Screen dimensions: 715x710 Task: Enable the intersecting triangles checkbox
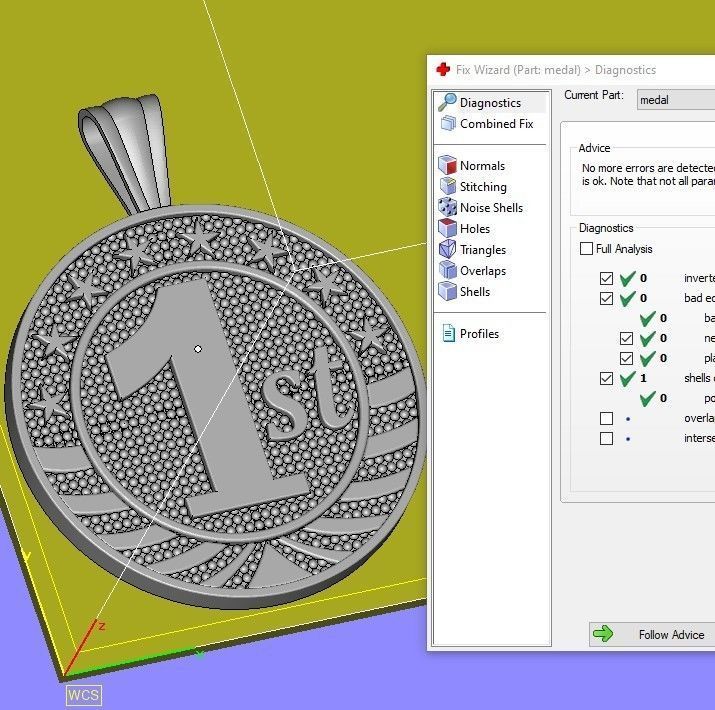point(606,438)
